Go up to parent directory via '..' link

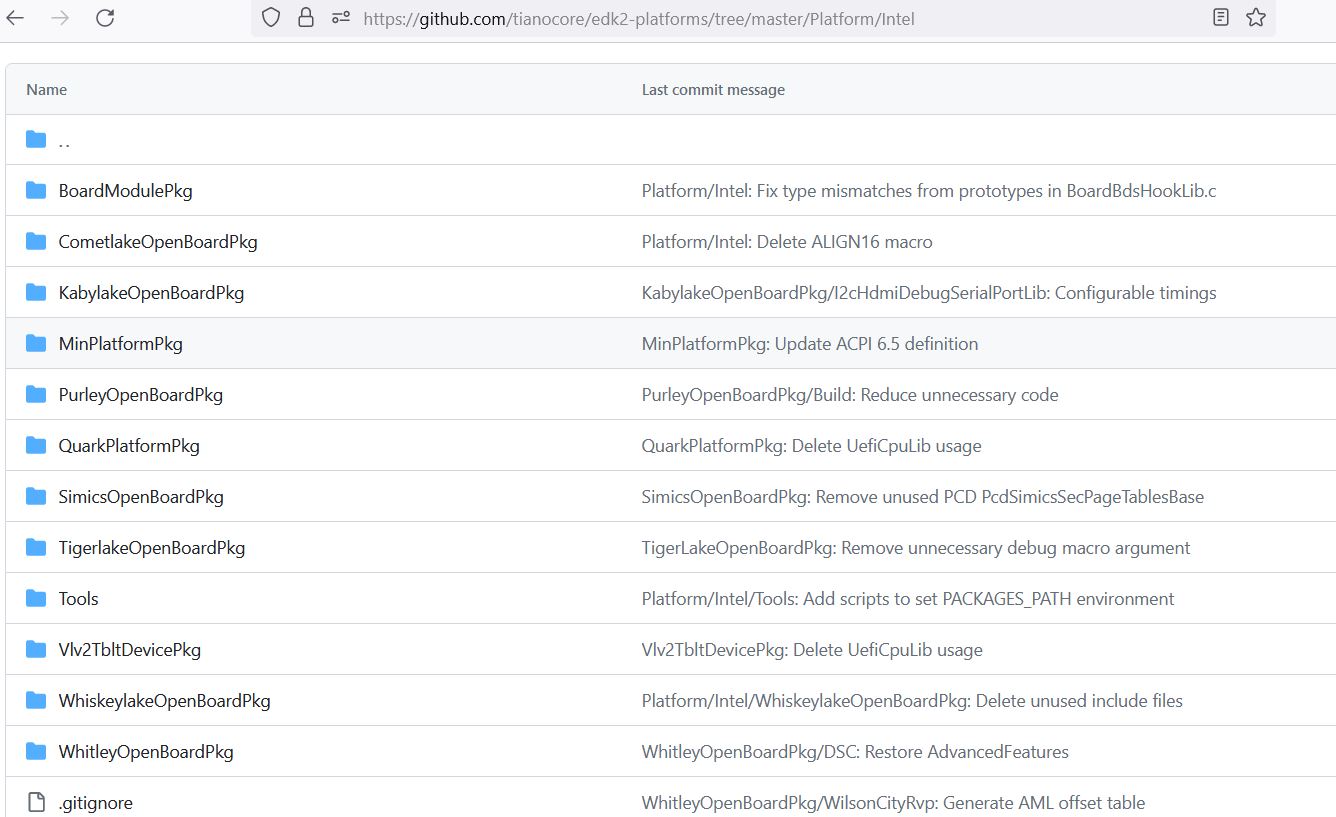click(x=64, y=141)
